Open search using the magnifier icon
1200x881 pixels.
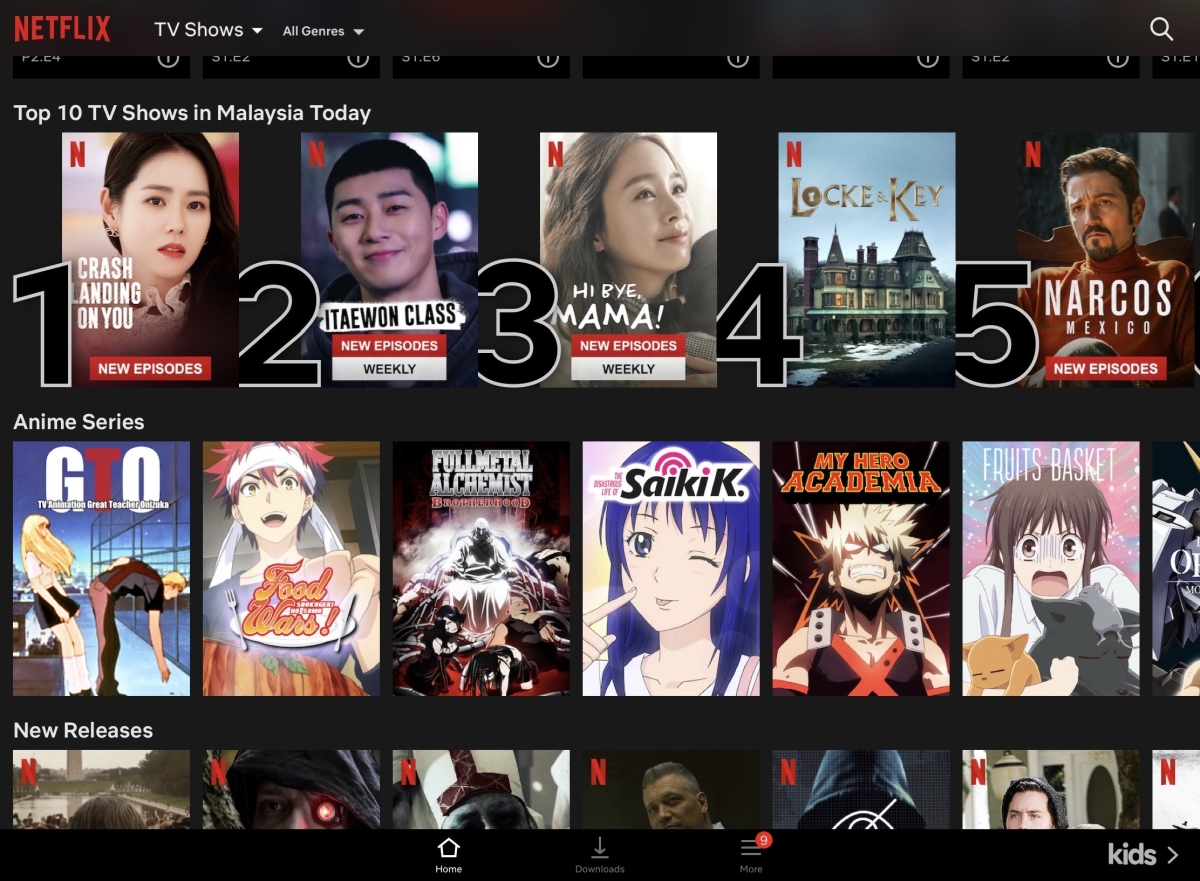pyautogui.click(x=1162, y=29)
